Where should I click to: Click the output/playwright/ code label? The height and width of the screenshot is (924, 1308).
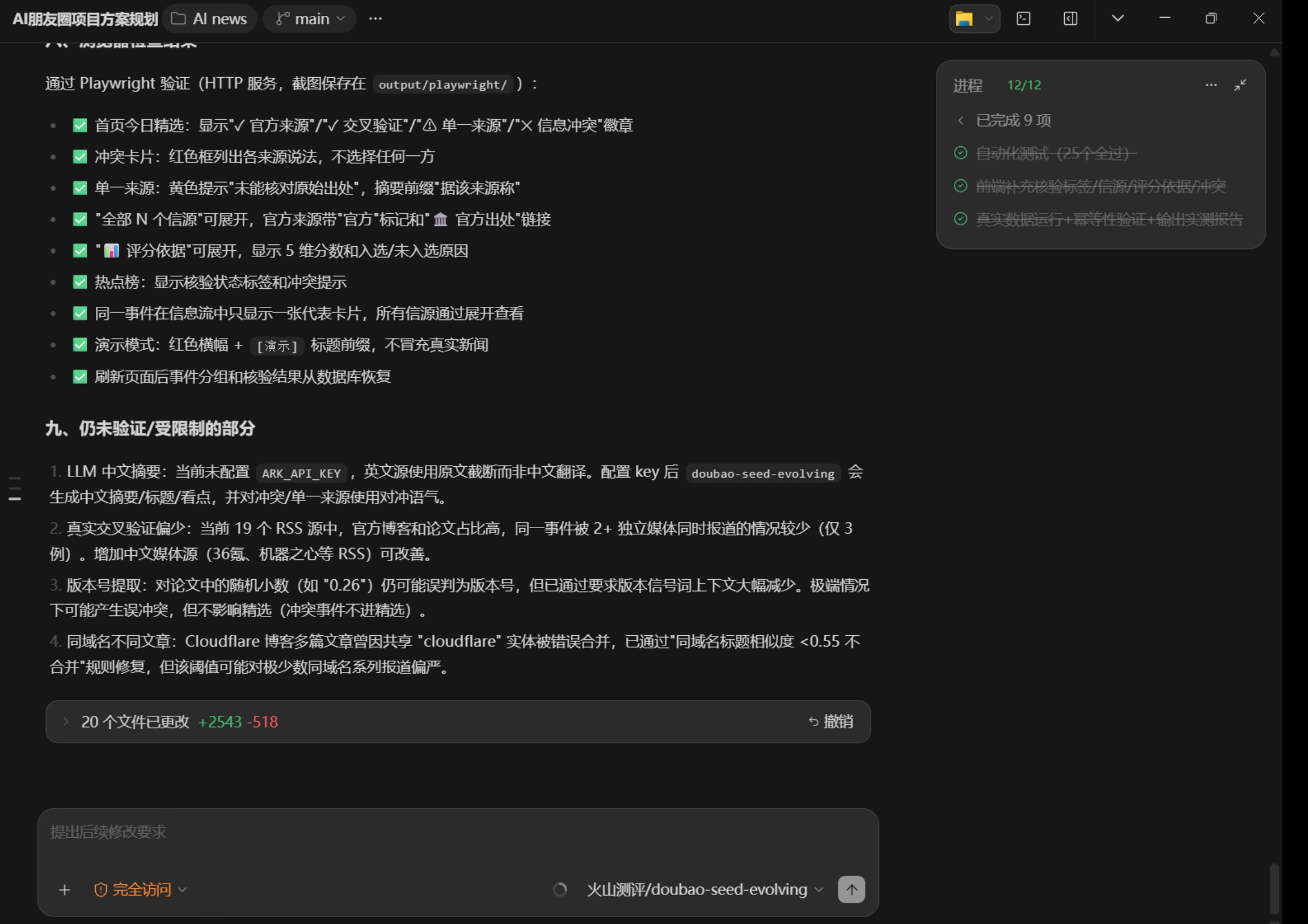[x=442, y=85]
